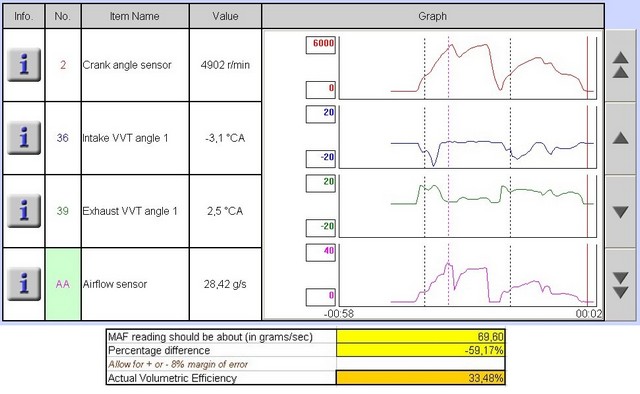Viewport: 640px width, 394px height.
Task: Click item number 2 cell
Action: pyautogui.click(x=63, y=65)
